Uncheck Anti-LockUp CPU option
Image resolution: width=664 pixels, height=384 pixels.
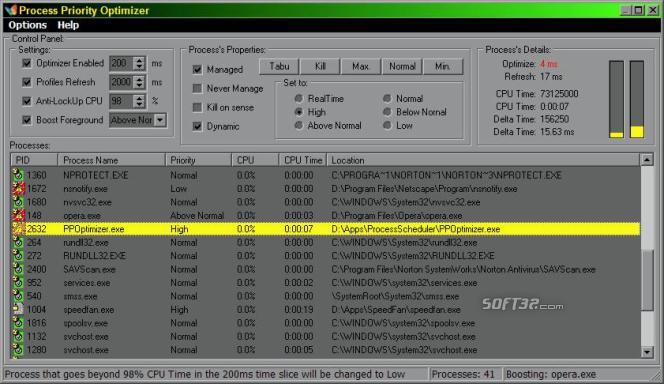tap(27, 101)
